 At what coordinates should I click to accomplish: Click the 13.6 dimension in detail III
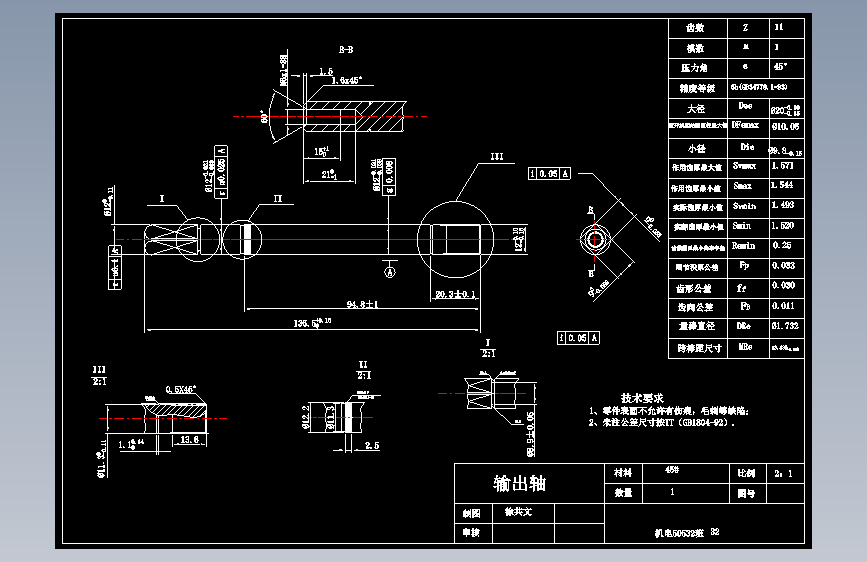(190, 440)
